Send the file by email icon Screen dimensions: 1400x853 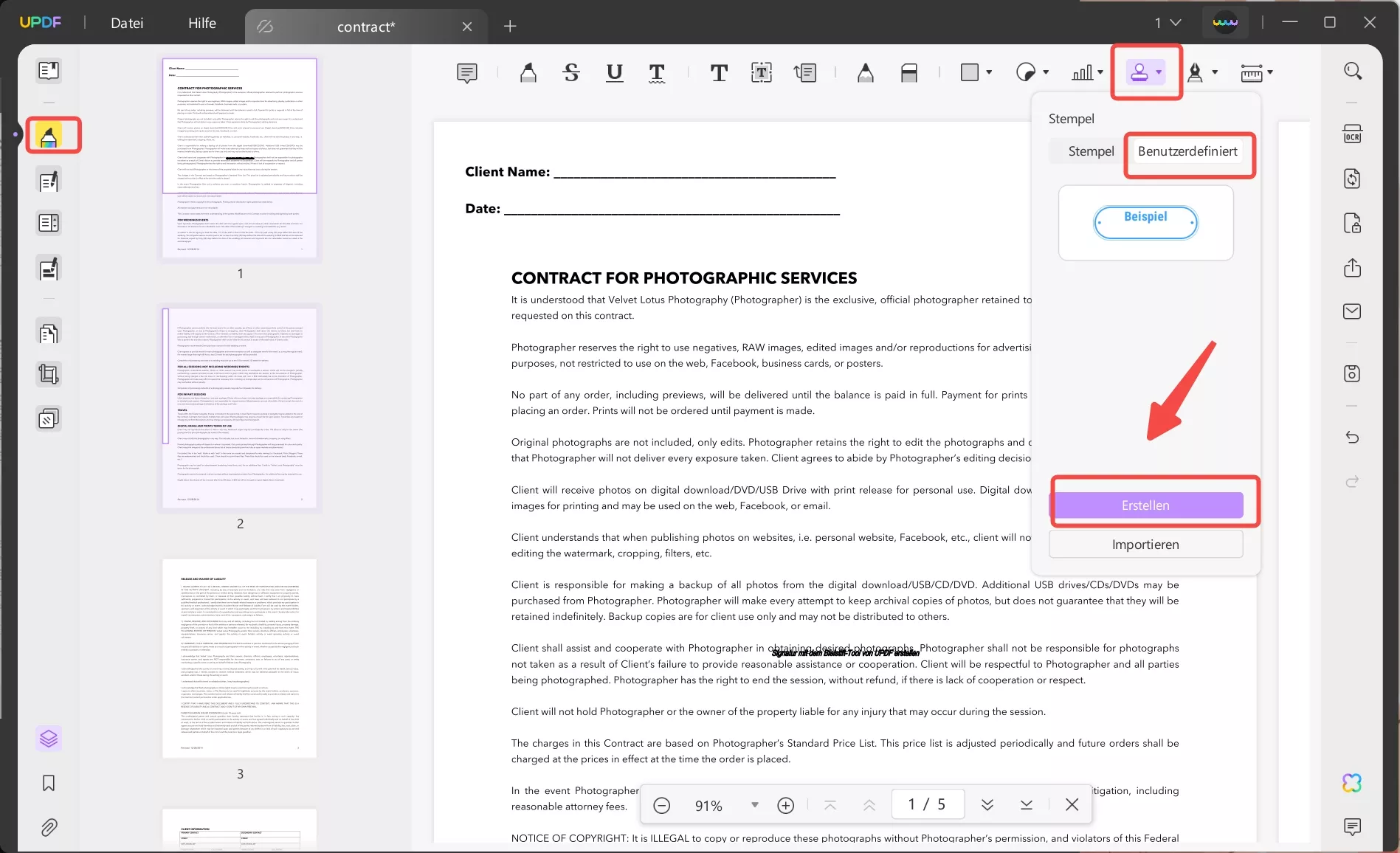tap(1353, 311)
